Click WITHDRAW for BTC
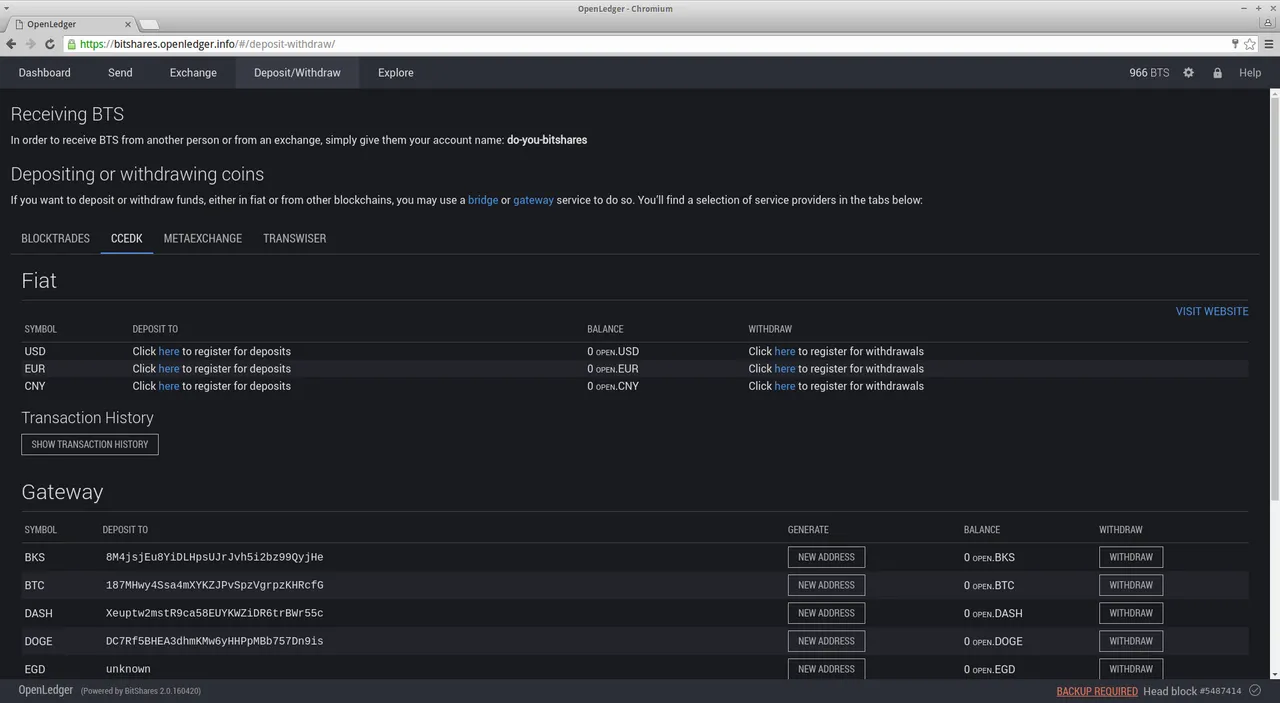 click(x=1131, y=585)
